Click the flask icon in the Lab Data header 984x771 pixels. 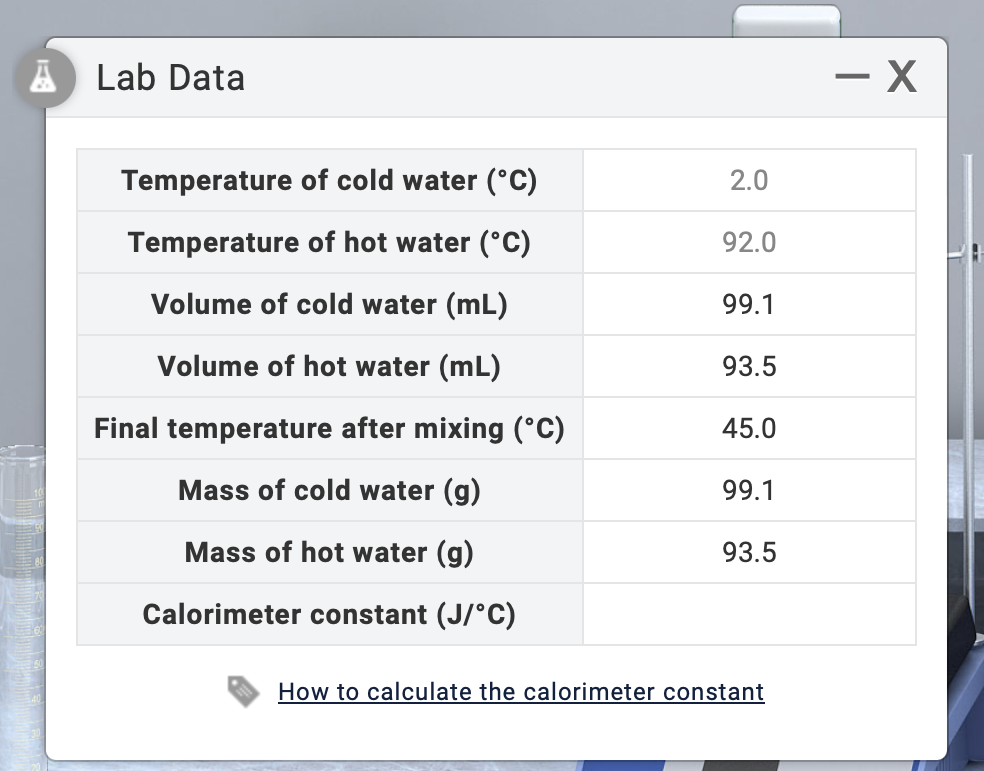tap(45, 78)
